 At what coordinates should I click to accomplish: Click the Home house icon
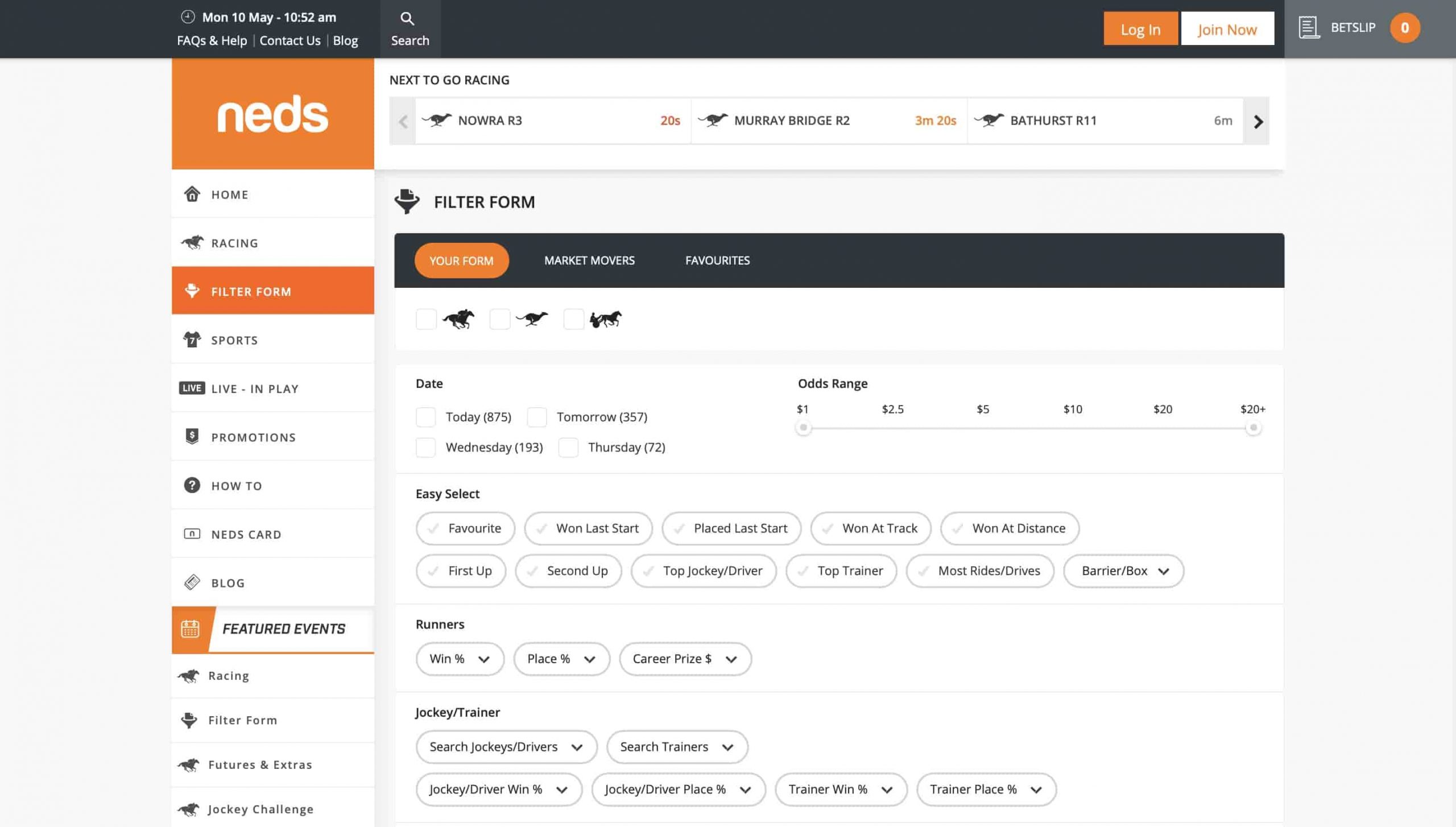coord(192,194)
